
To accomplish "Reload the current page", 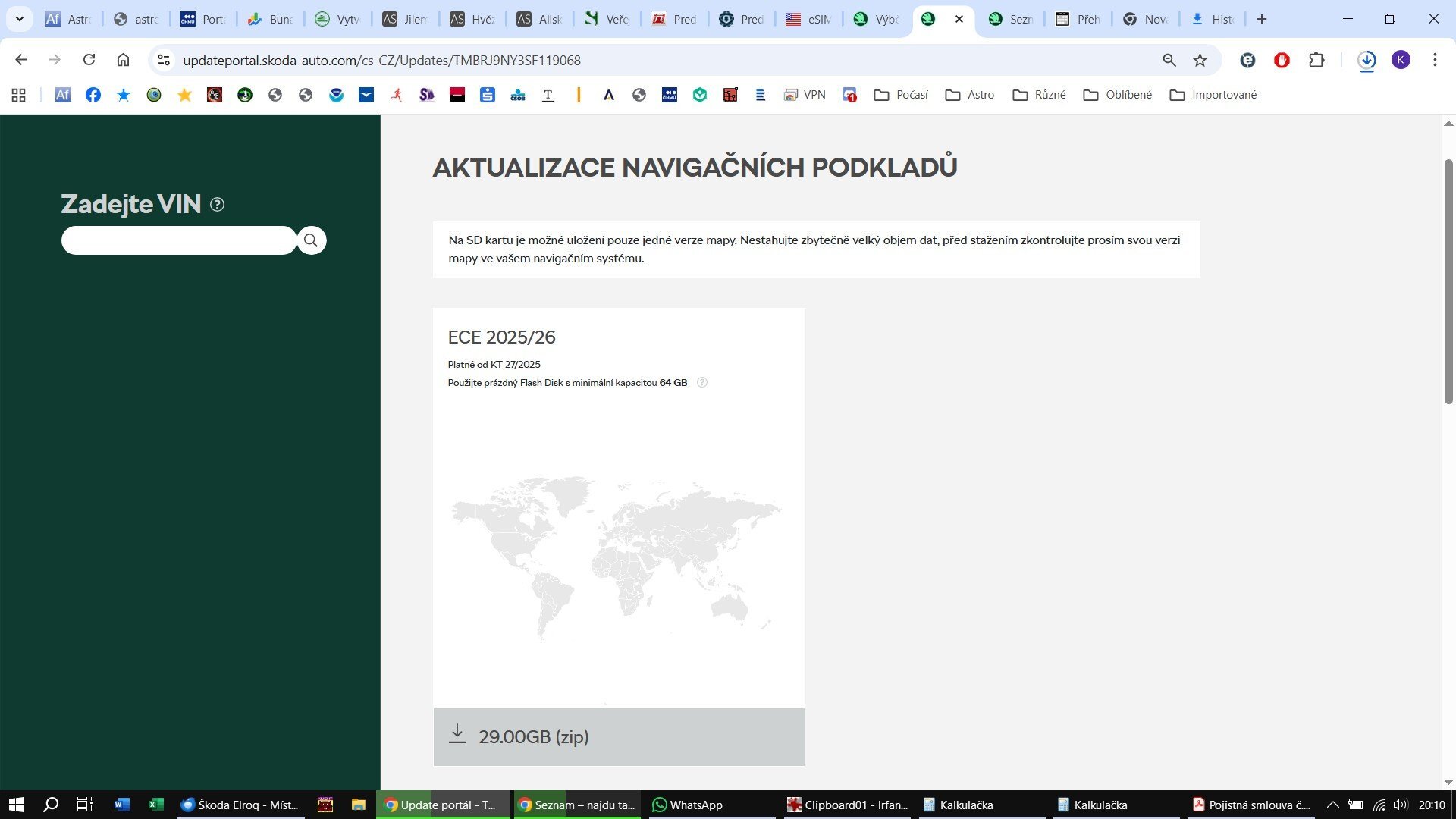I will pos(89,60).
